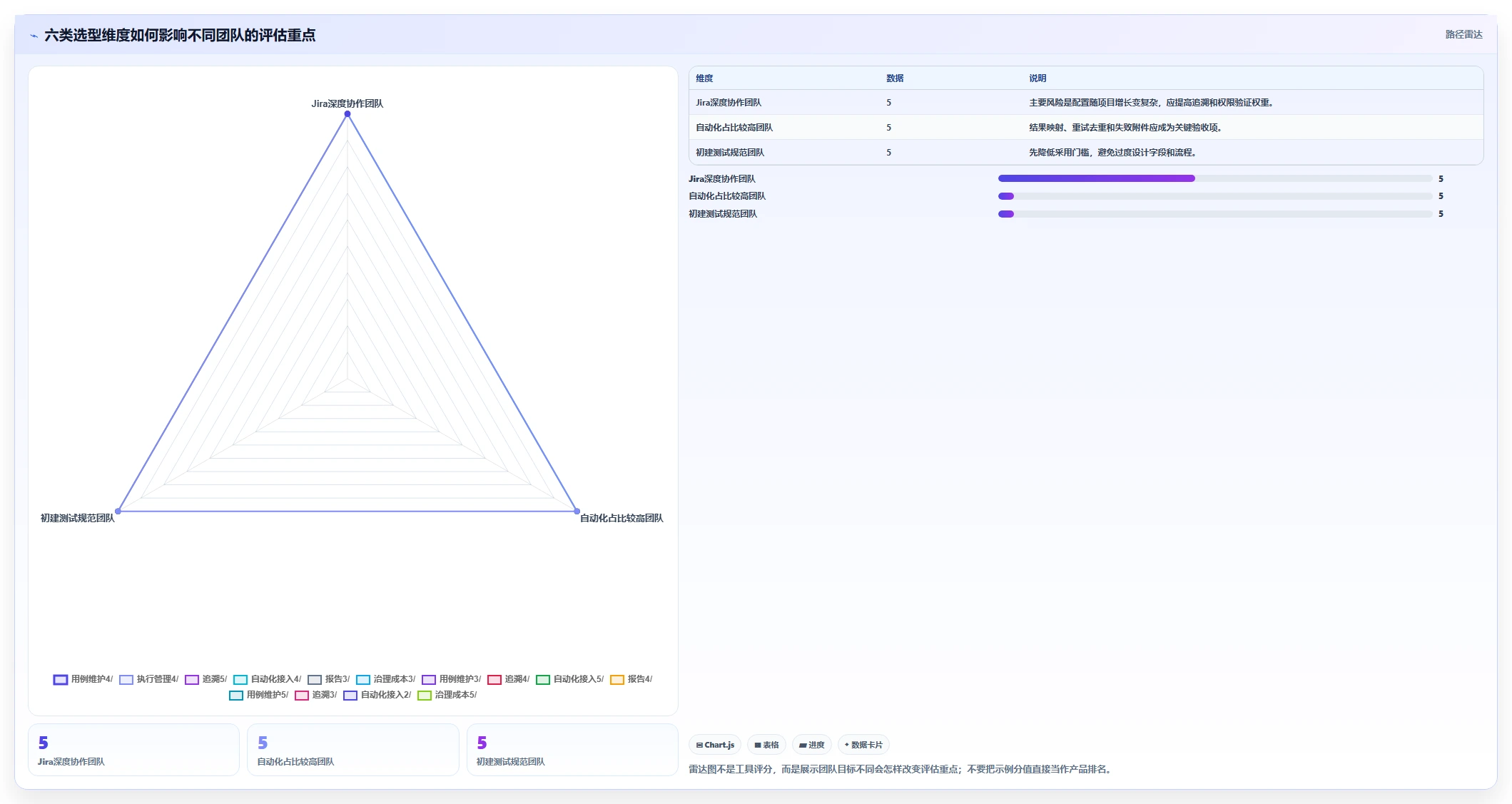Click the radar axis label Jira深度协作团队
The width and height of the screenshot is (1512, 804).
click(x=347, y=103)
